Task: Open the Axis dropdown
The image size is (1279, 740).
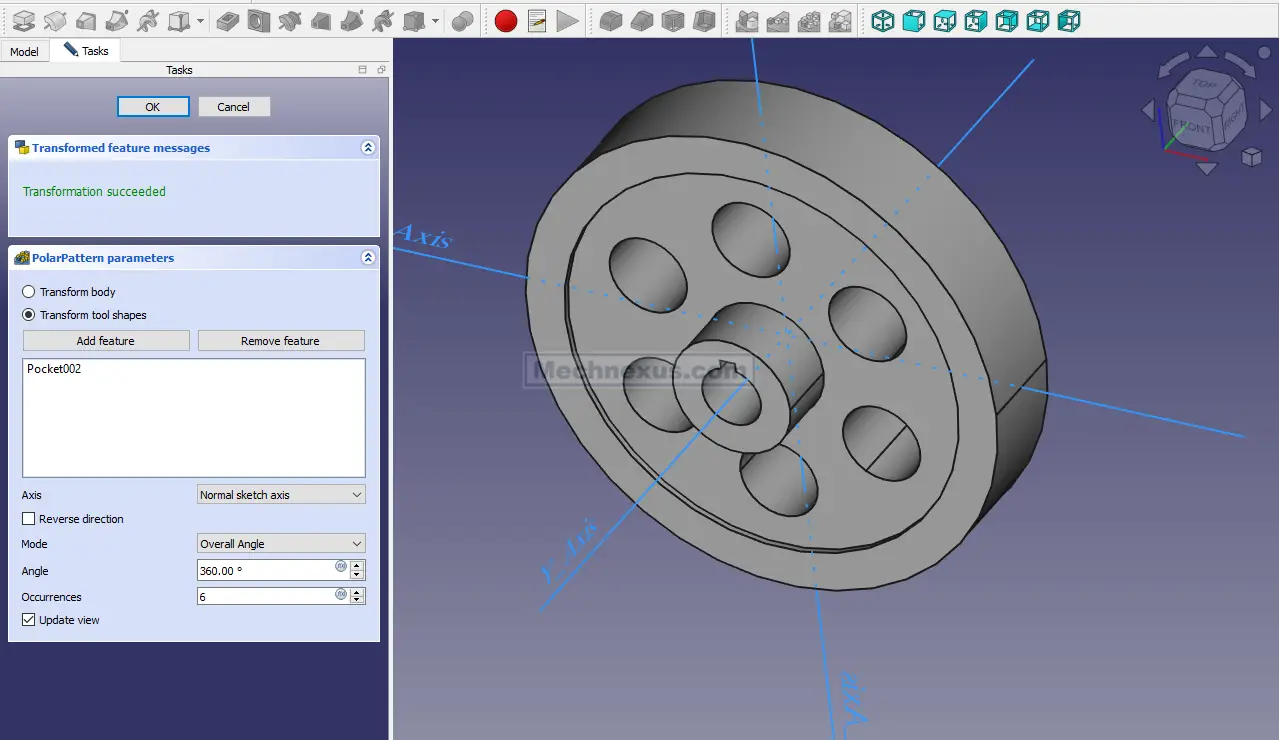Action: [x=281, y=495]
